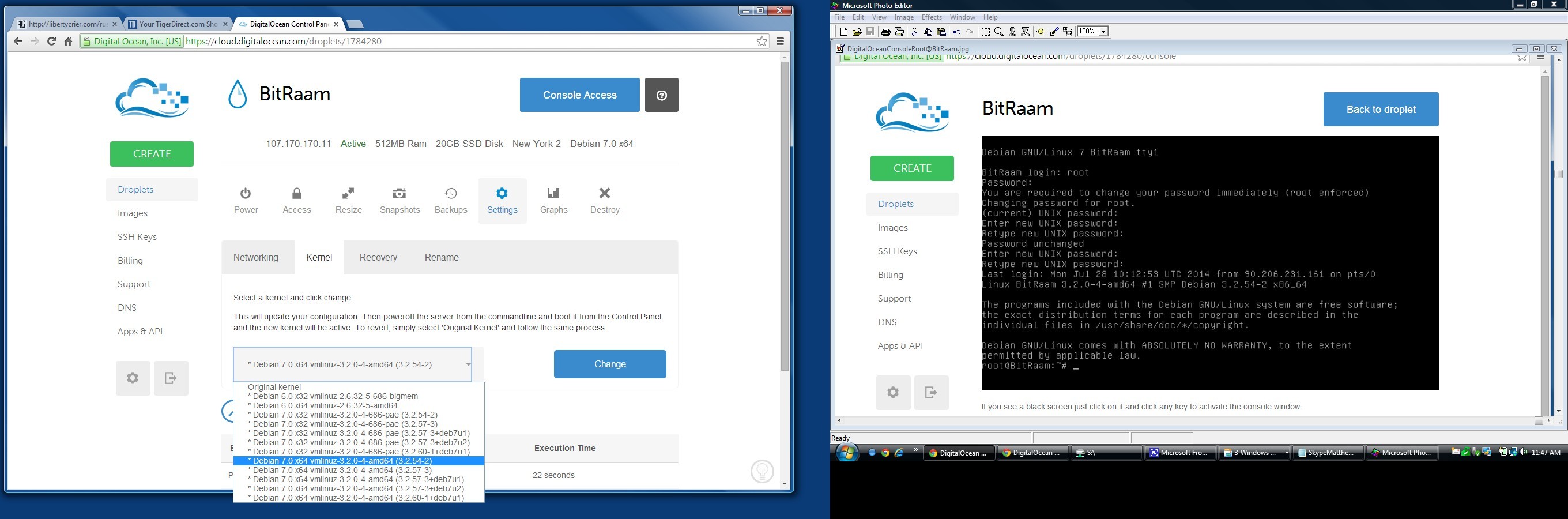Open Image Balance sun icon
Screen dimensions: 1568x519
pyautogui.click(x=1041, y=32)
